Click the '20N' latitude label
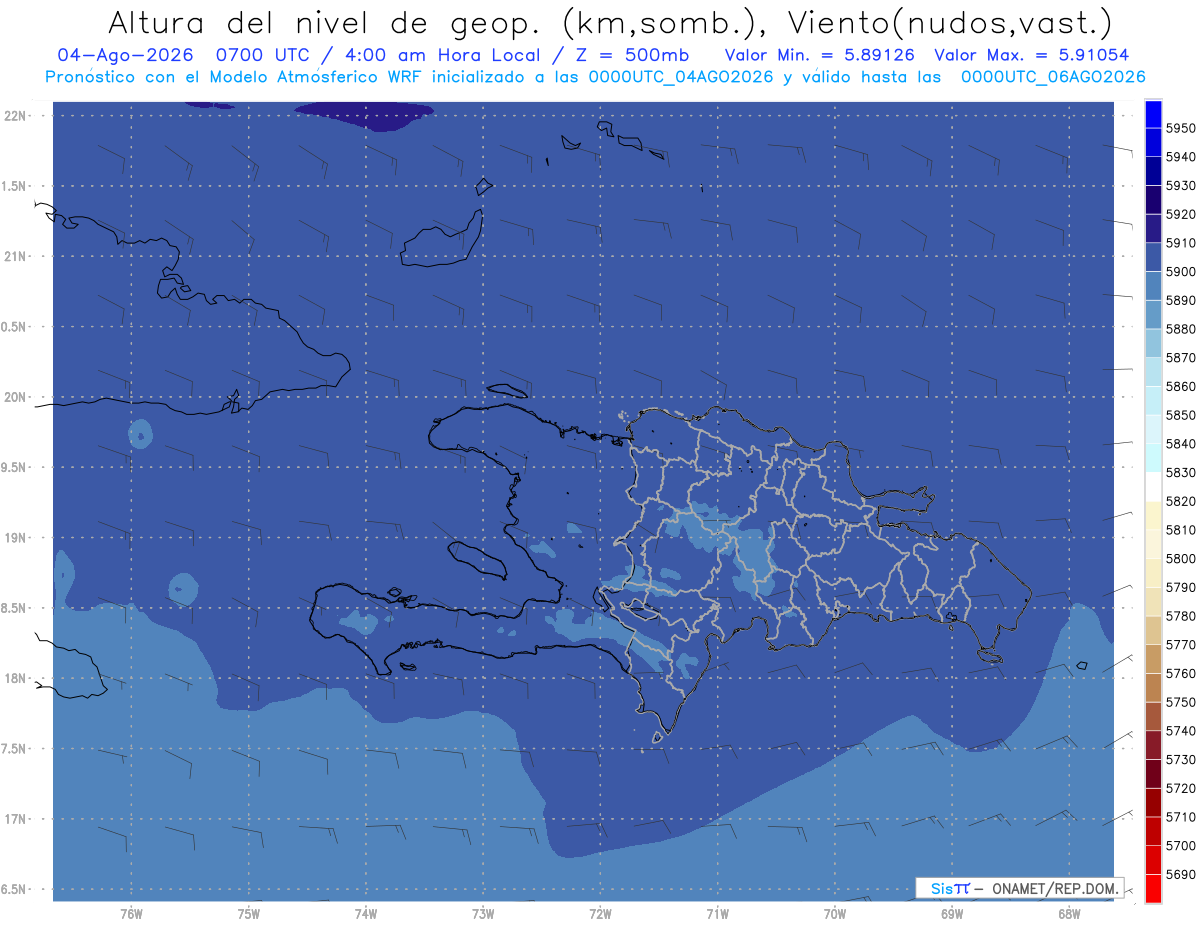The height and width of the screenshot is (927, 1200). click(x=15, y=397)
